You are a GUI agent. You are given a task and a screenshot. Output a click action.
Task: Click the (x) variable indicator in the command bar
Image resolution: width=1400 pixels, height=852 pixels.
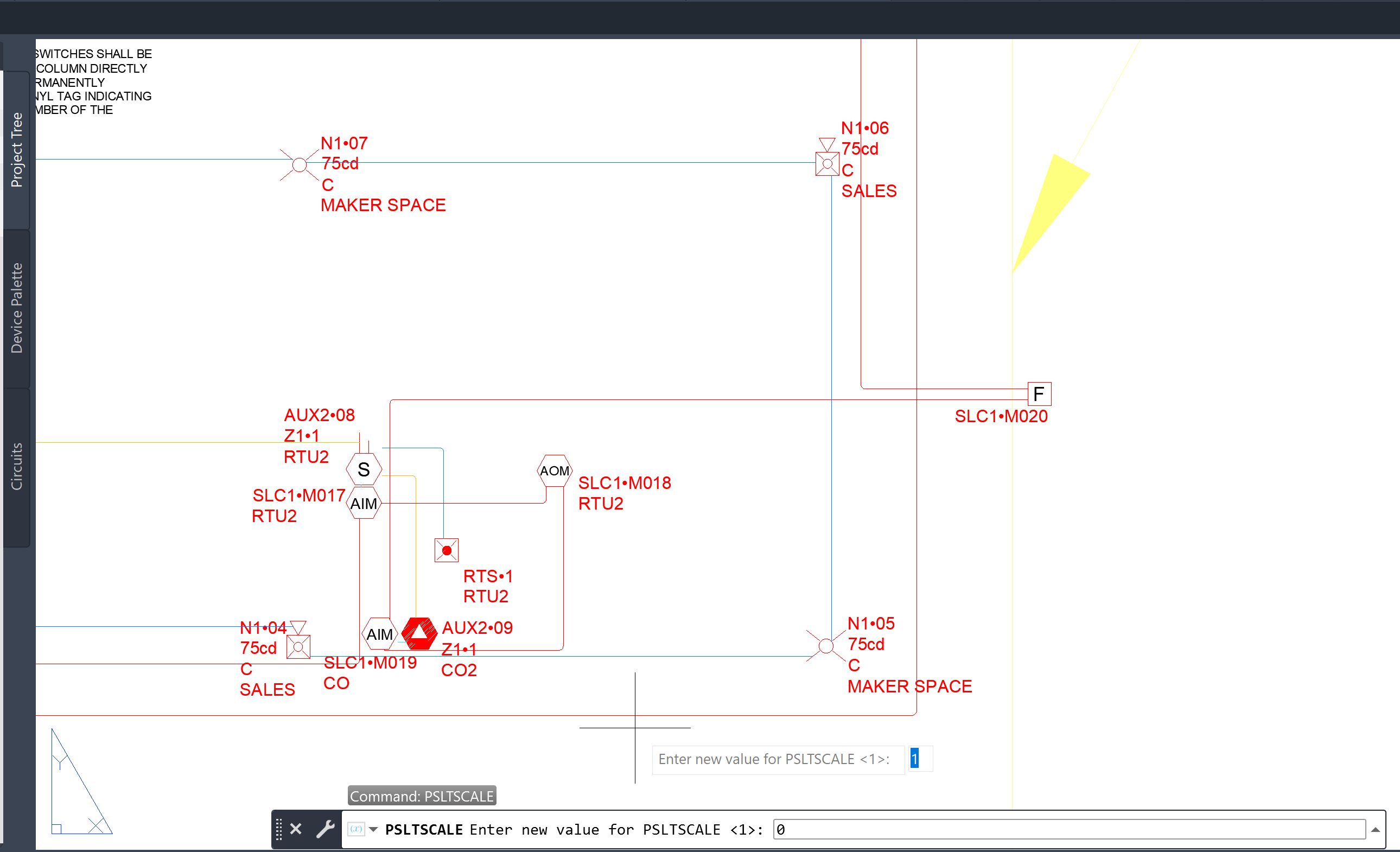pyautogui.click(x=358, y=829)
